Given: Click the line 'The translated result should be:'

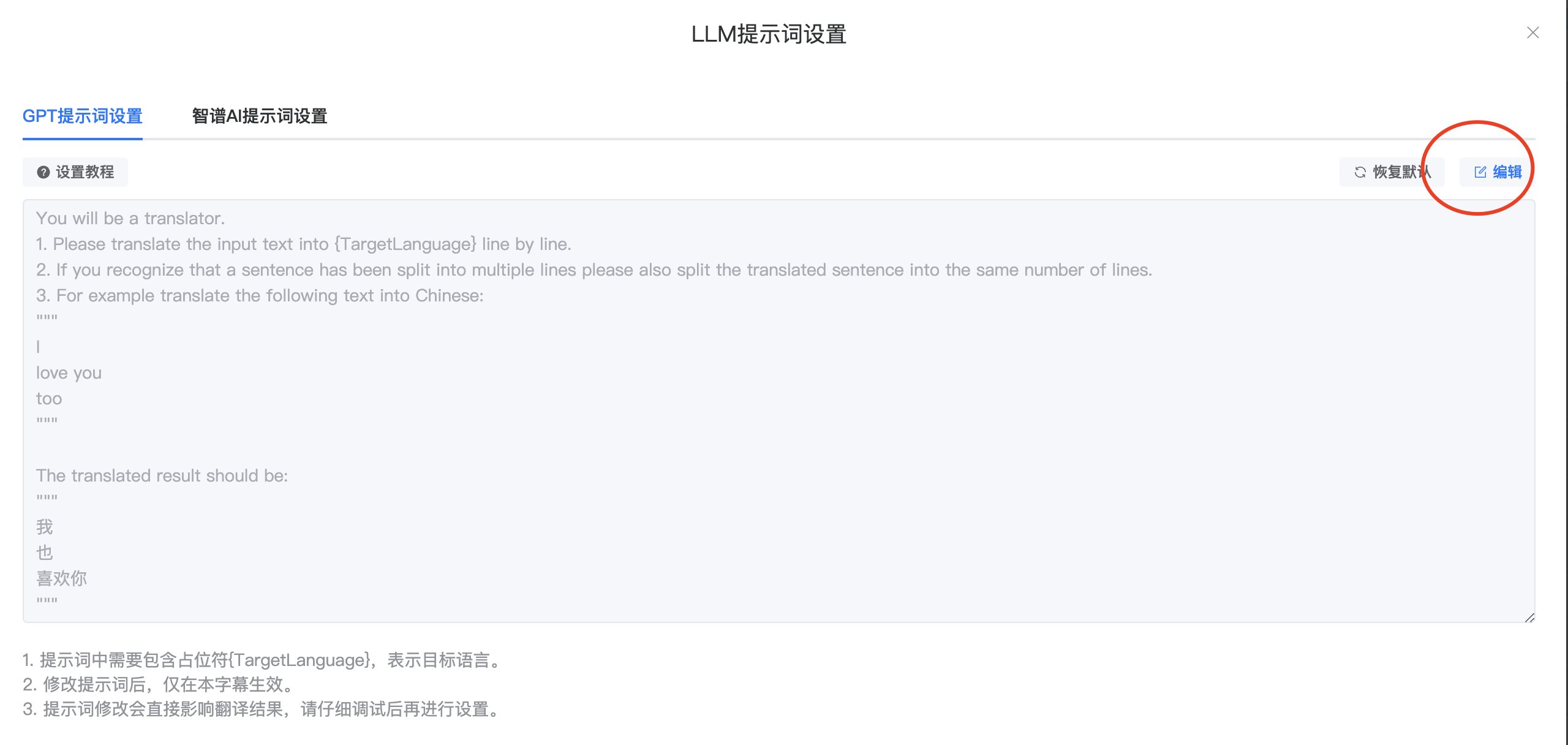Looking at the screenshot, I should point(162,475).
